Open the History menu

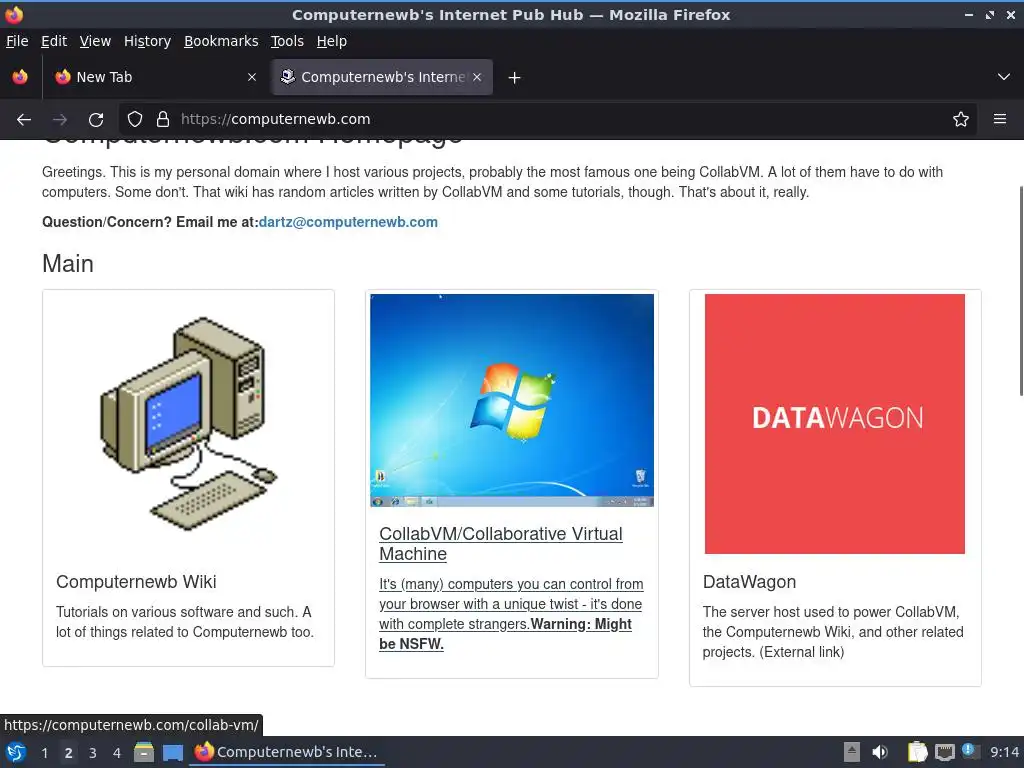(x=148, y=41)
